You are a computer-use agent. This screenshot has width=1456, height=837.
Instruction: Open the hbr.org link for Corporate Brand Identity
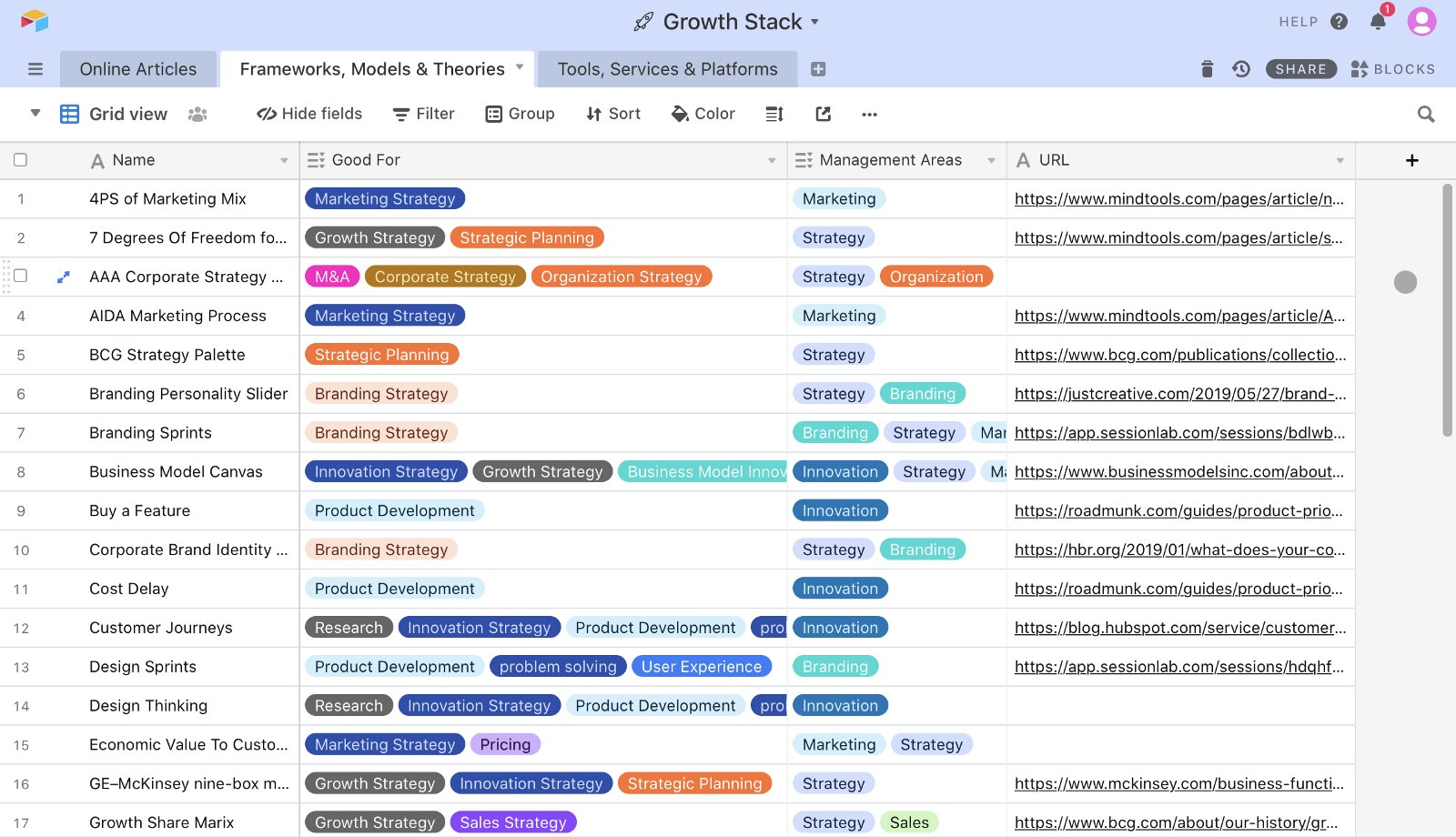coord(1180,550)
